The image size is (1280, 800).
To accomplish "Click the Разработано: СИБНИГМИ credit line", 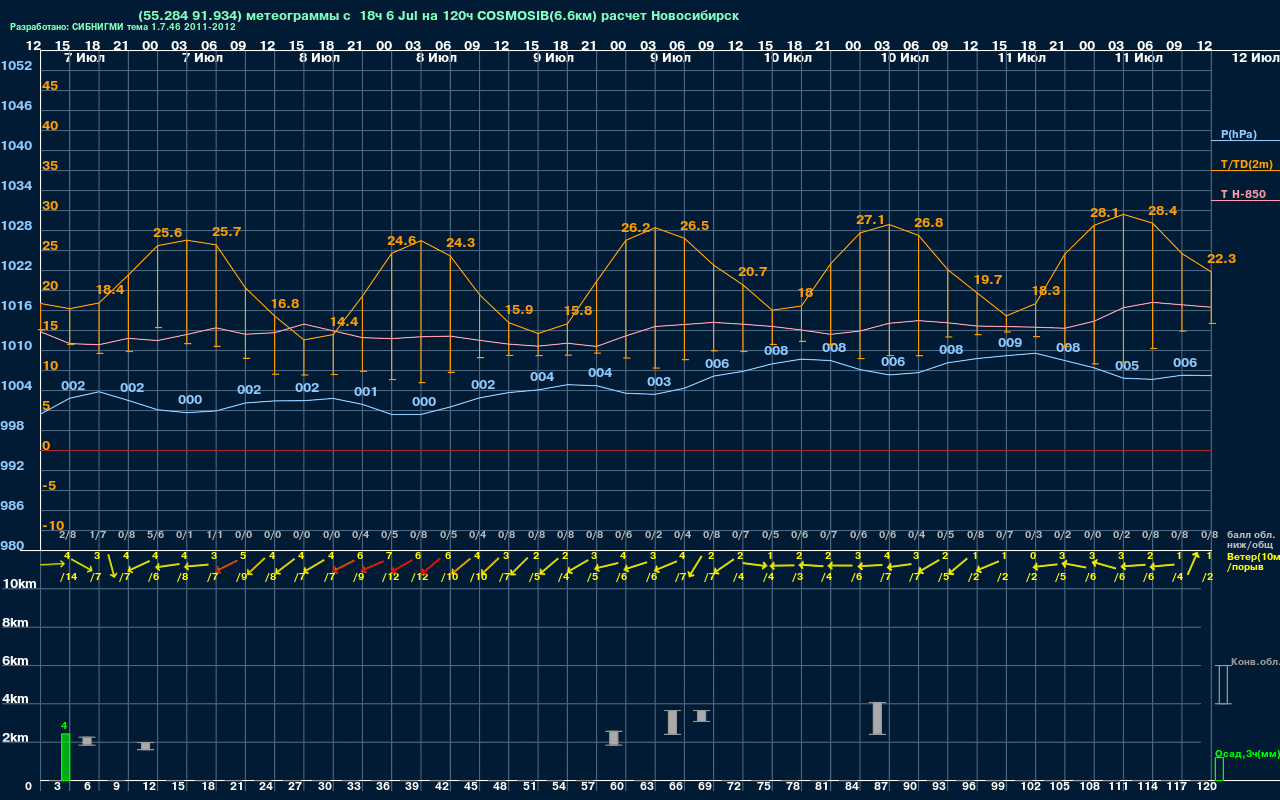I will 123,27.
